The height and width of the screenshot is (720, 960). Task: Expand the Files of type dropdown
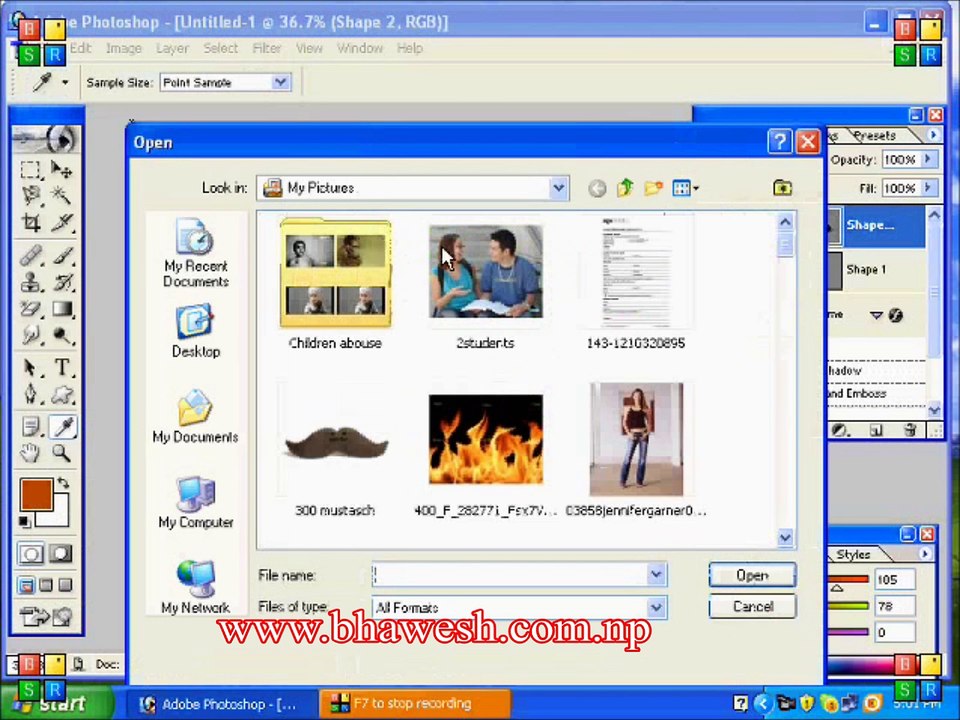(656, 608)
